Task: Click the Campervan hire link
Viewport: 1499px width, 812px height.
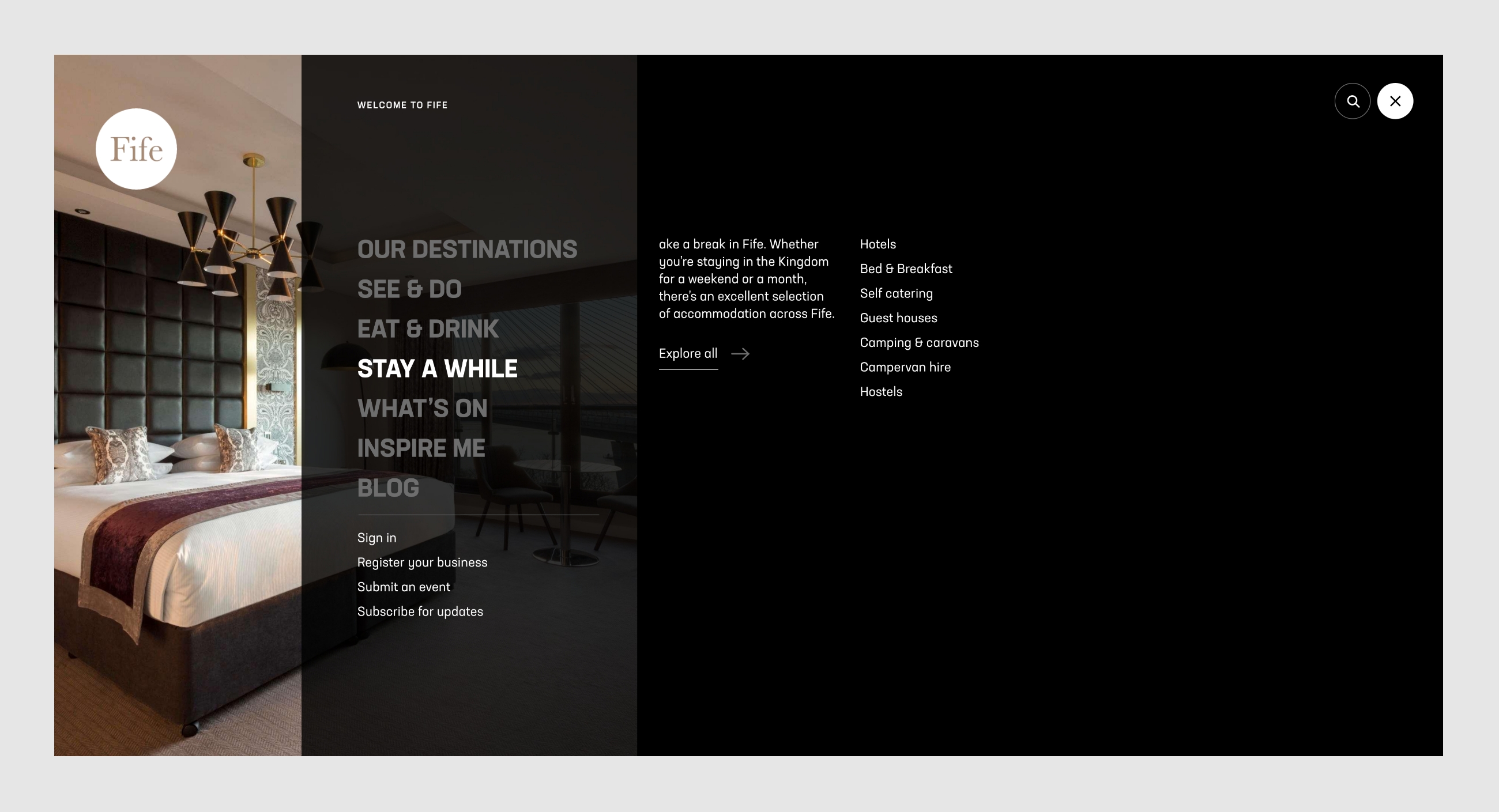Action: pyautogui.click(x=905, y=367)
